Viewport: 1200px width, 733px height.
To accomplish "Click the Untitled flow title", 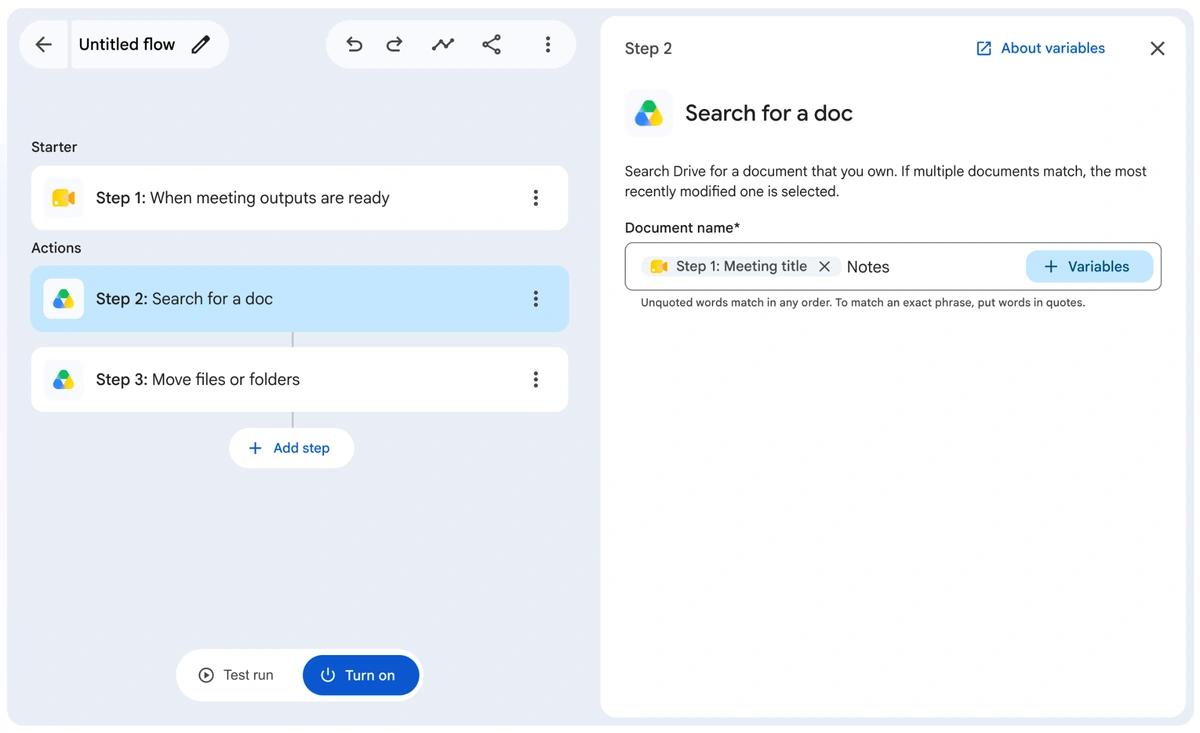I will coord(127,44).
